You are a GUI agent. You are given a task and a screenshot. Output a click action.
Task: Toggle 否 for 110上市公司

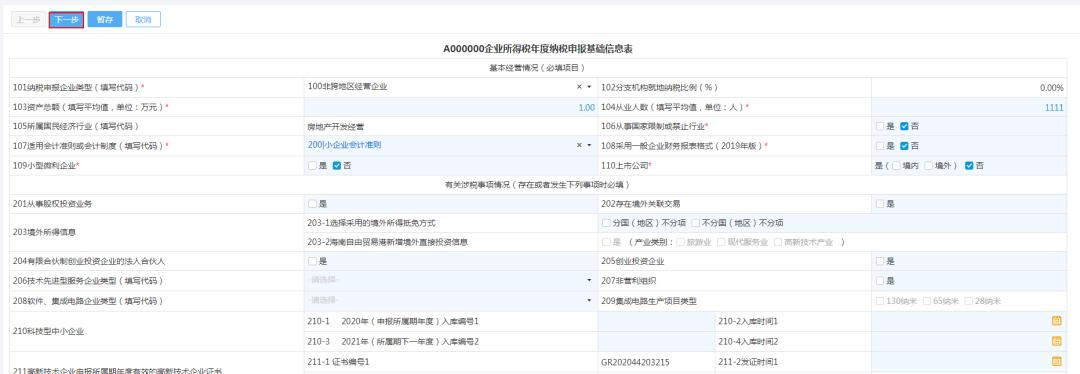point(969,165)
